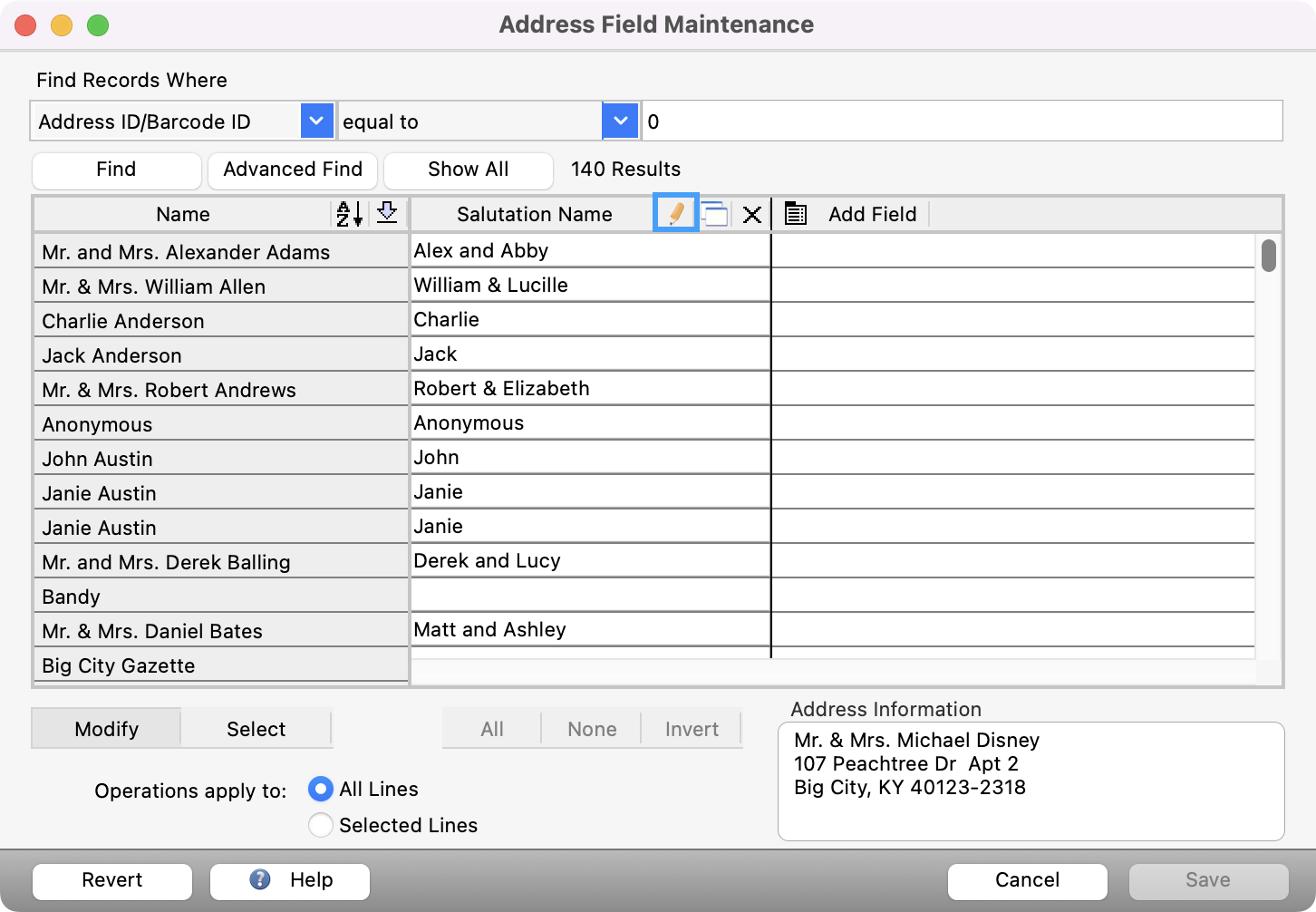This screenshot has height=912, width=1316.
Task: Open the Find Records Where field dropdown arrow icon
Action: pos(316,121)
